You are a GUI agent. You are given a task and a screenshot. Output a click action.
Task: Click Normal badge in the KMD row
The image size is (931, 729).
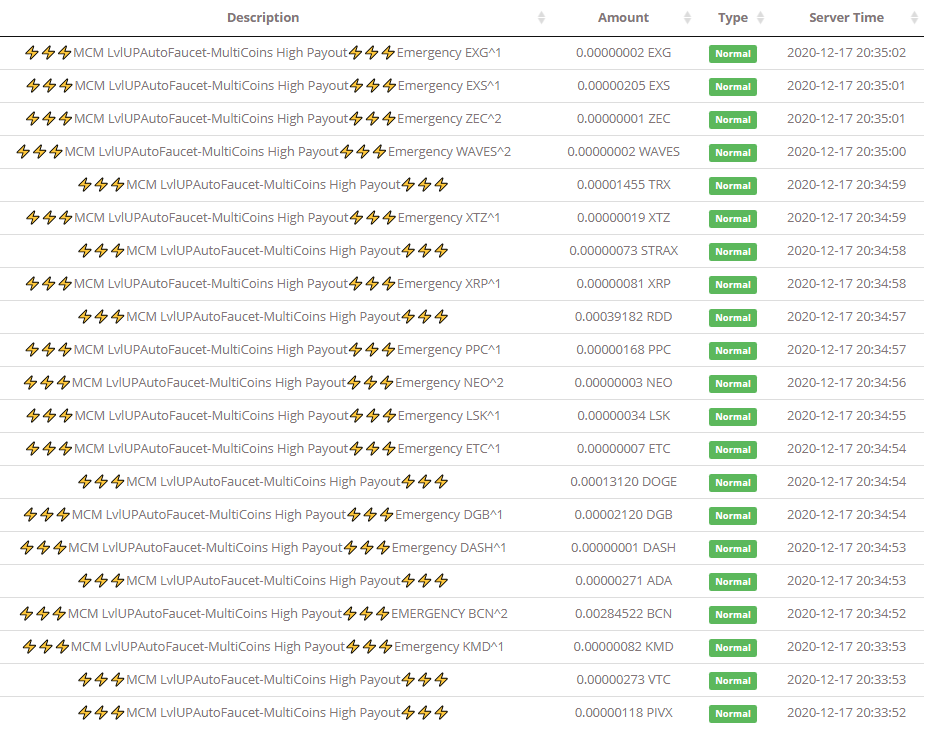click(733, 648)
